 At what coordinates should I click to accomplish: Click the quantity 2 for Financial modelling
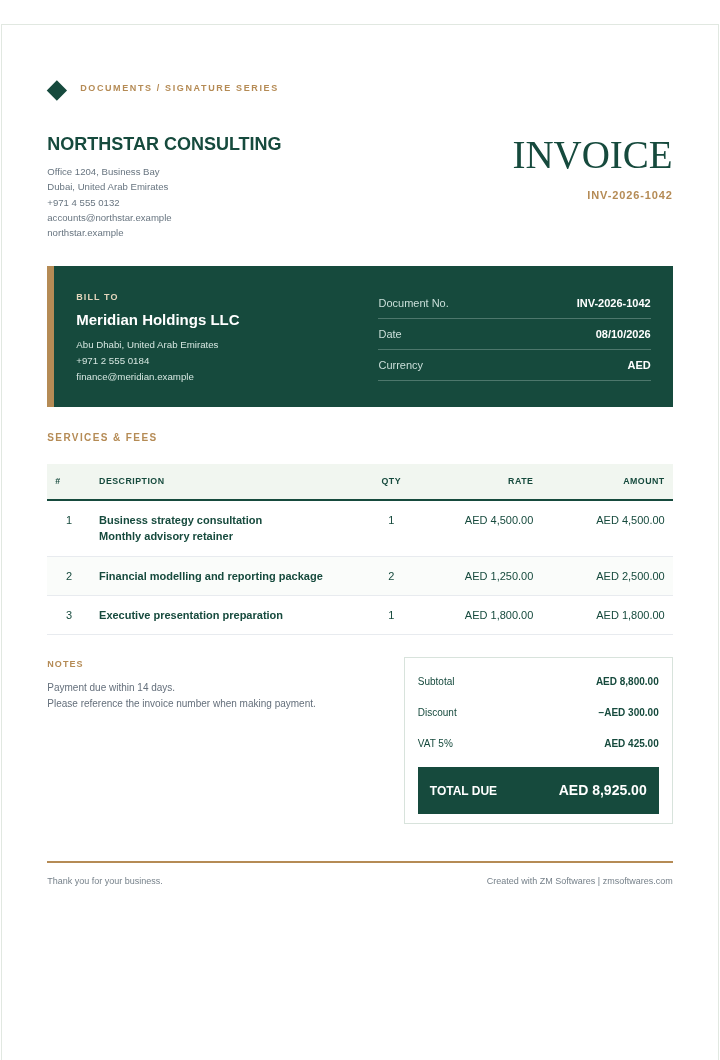point(391,576)
